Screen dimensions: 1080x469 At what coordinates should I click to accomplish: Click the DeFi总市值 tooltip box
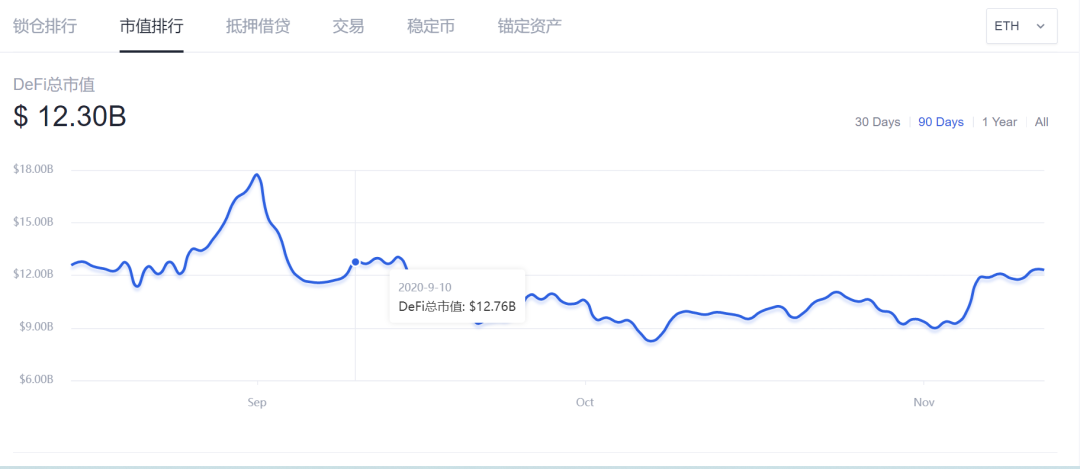click(x=457, y=296)
